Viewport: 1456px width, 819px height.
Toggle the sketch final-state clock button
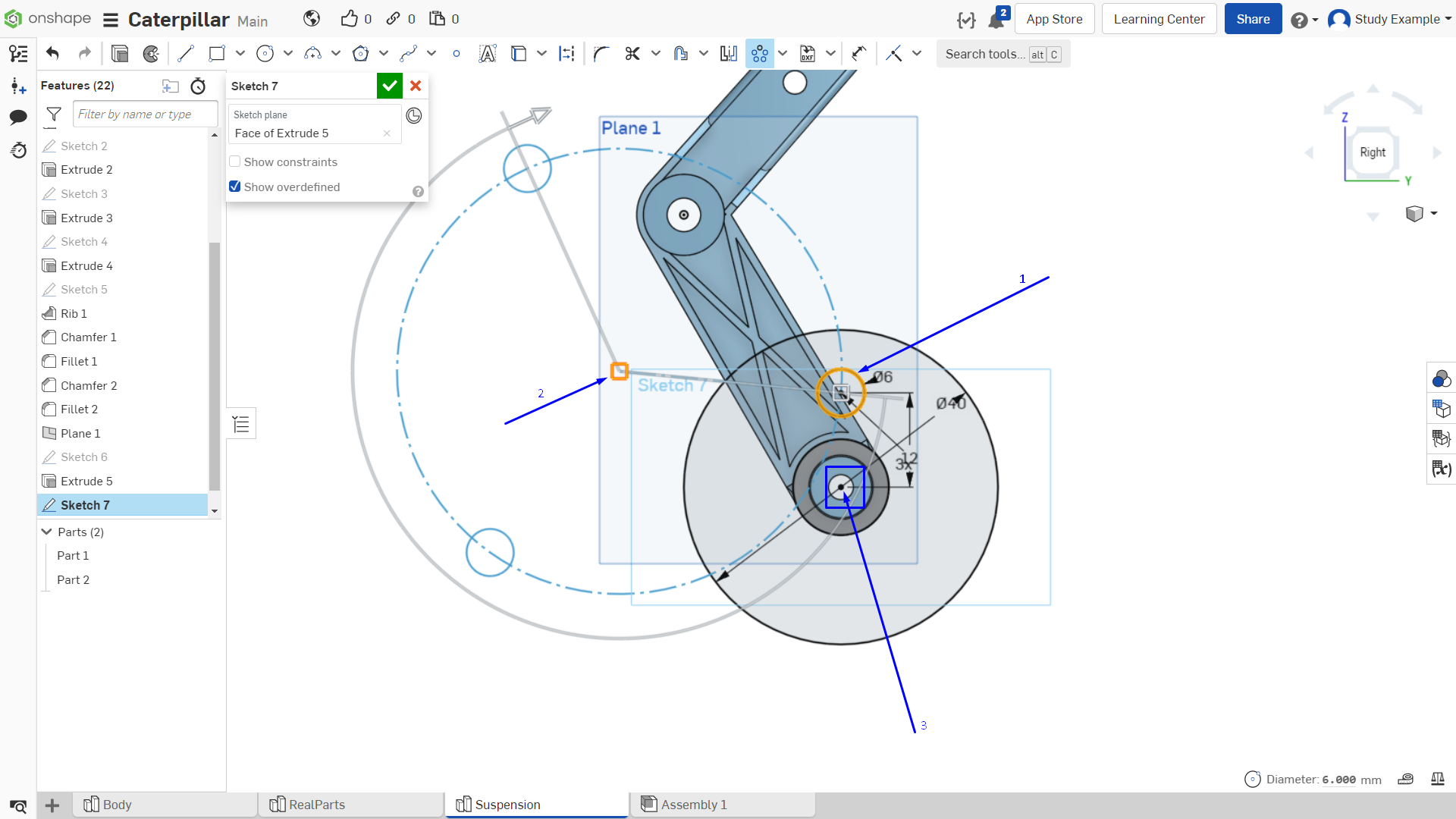point(414,116)
